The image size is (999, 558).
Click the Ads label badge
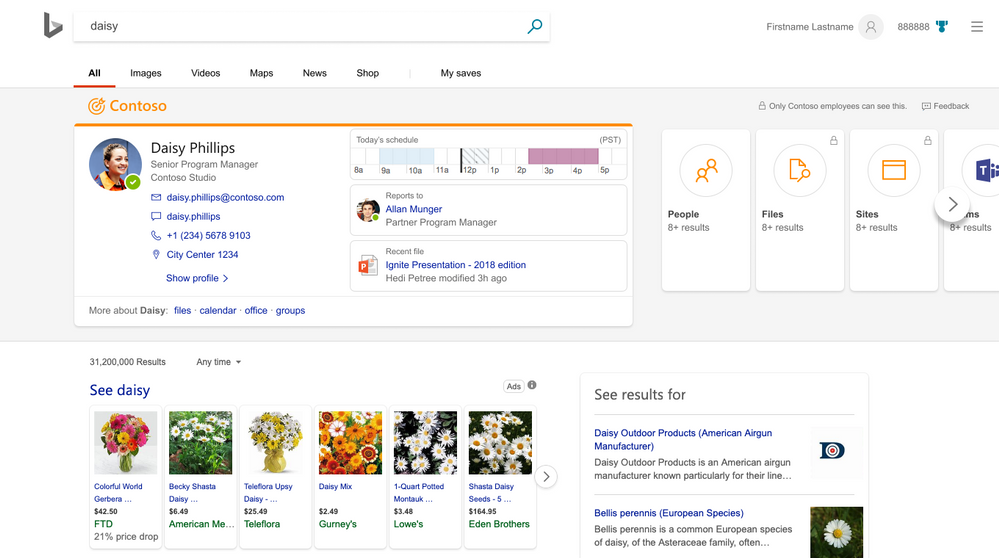click(514, 386)
